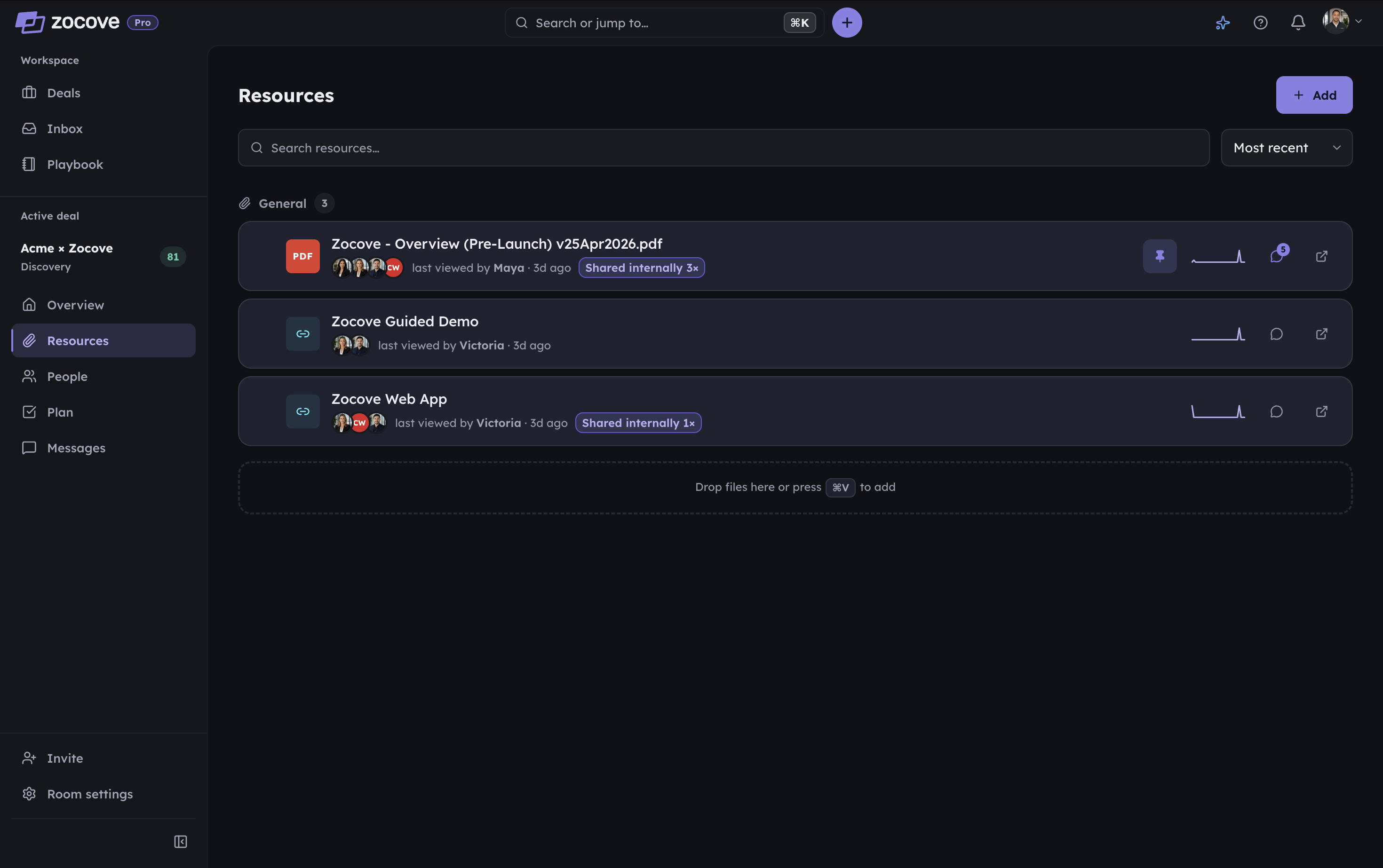Open the Inbox section

pyautogui.click(x=103, y=128)
